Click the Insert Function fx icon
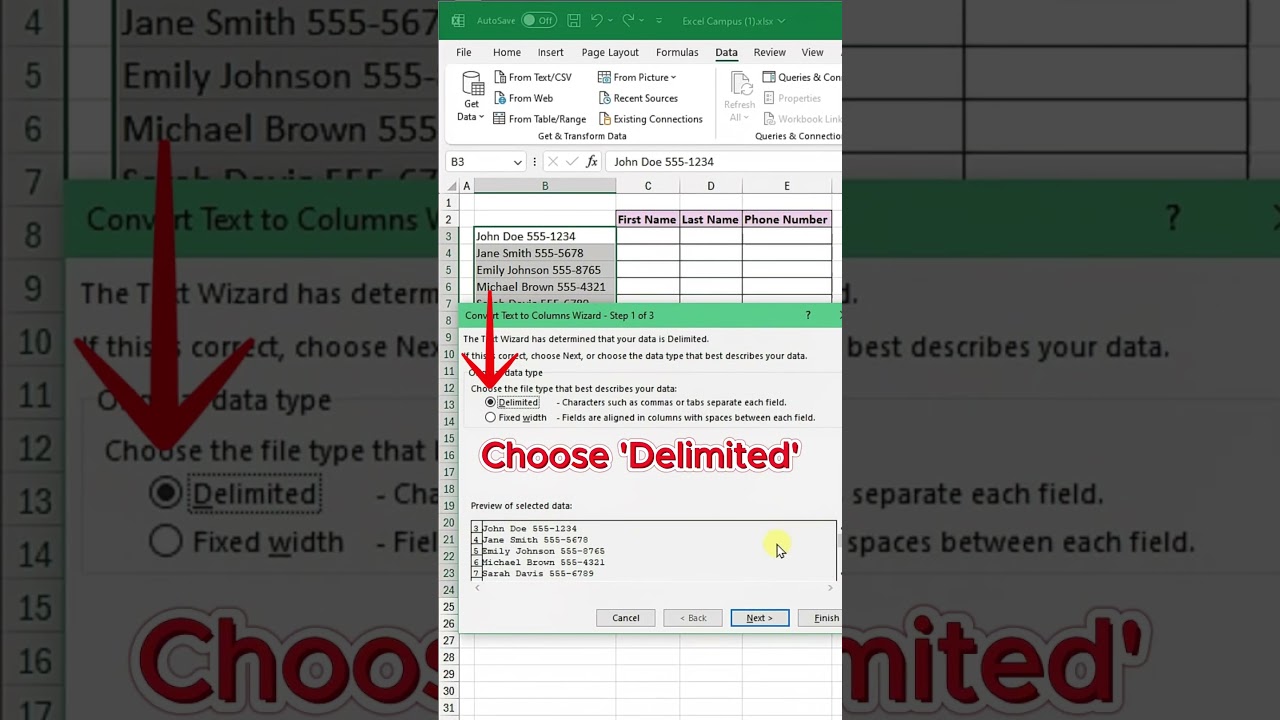The image size is (1280, 720). [x=592, y=162]
